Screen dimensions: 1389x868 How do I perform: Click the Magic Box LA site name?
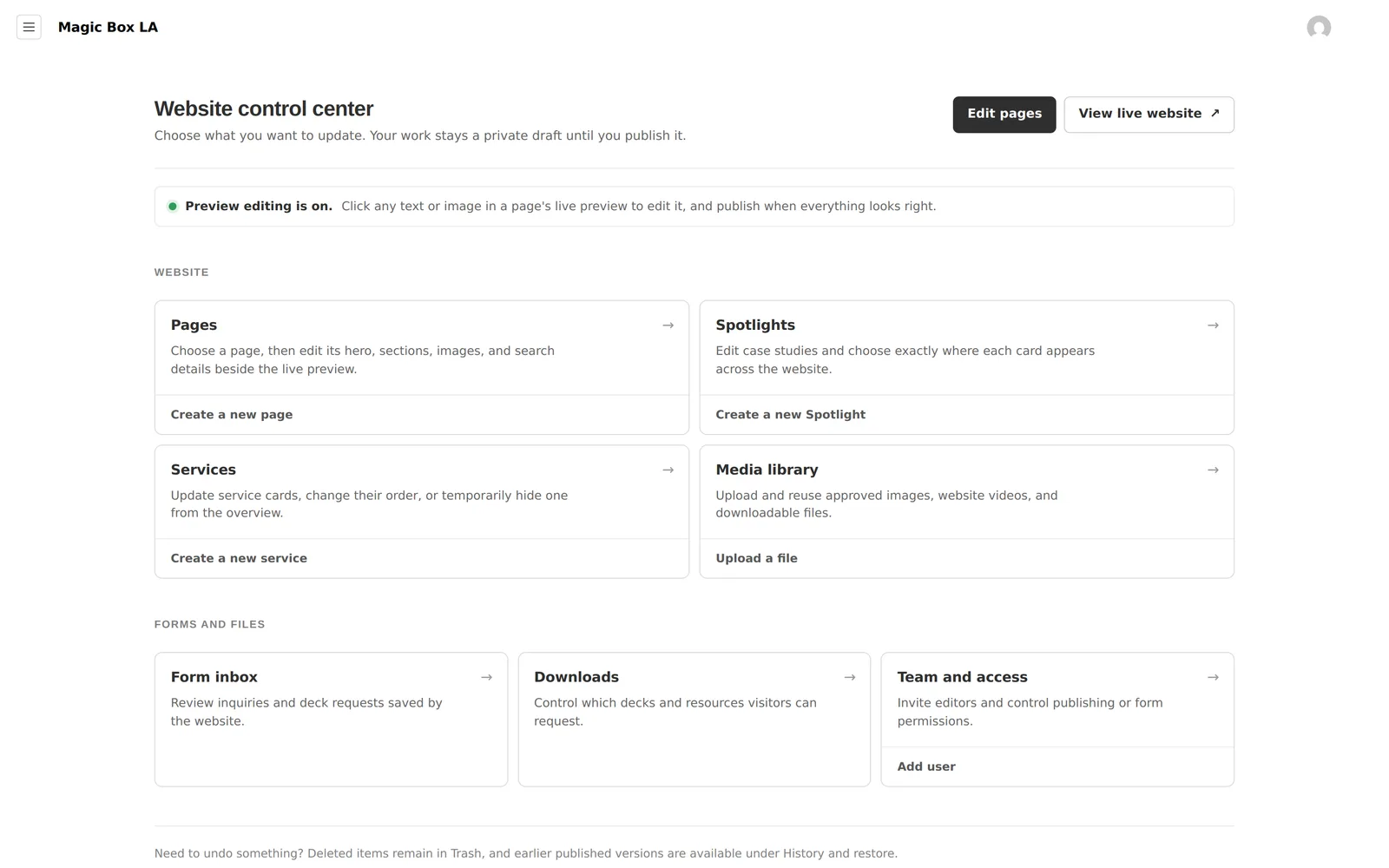108,27
